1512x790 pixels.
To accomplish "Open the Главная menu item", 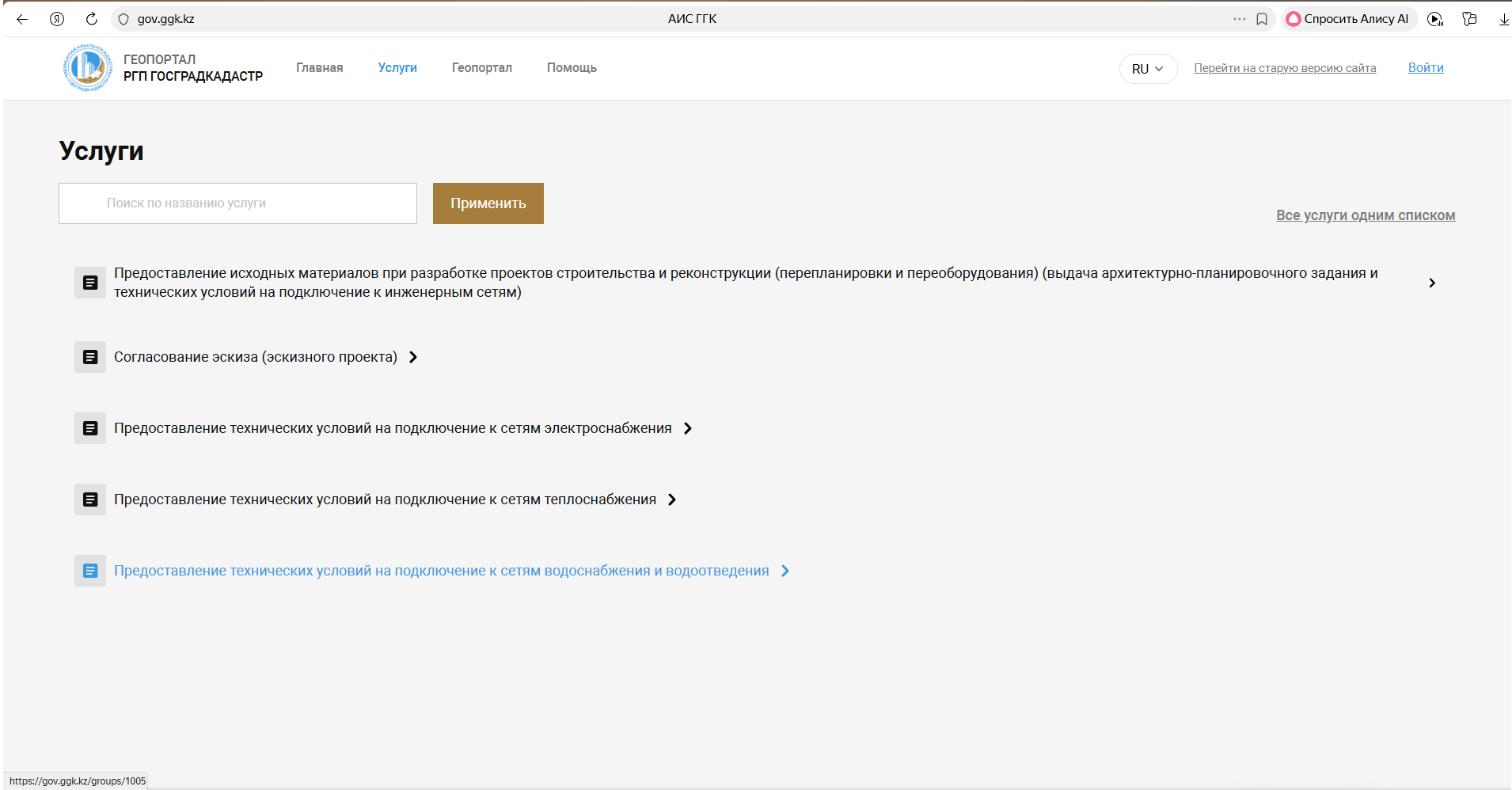I will [x=319, y=68].
